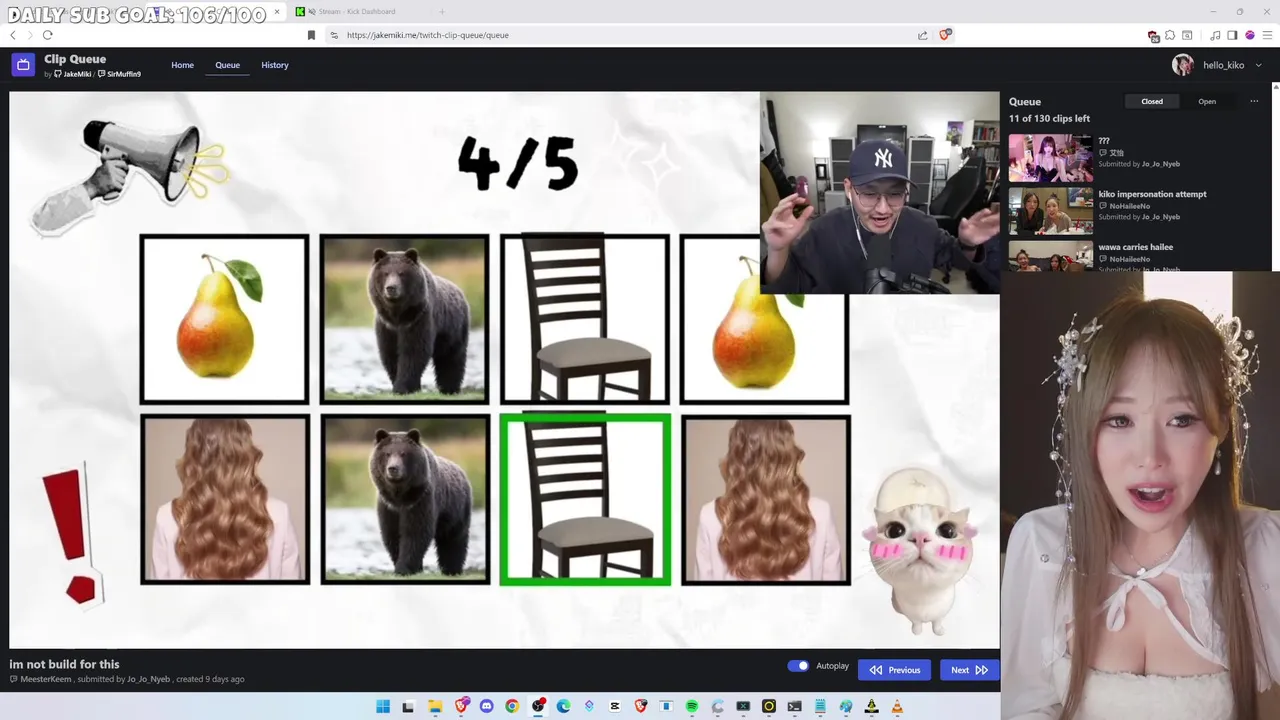Click the tab search toolbar icon
The height and width of the screenshot is (720, 1280).
click(1187, 35)
